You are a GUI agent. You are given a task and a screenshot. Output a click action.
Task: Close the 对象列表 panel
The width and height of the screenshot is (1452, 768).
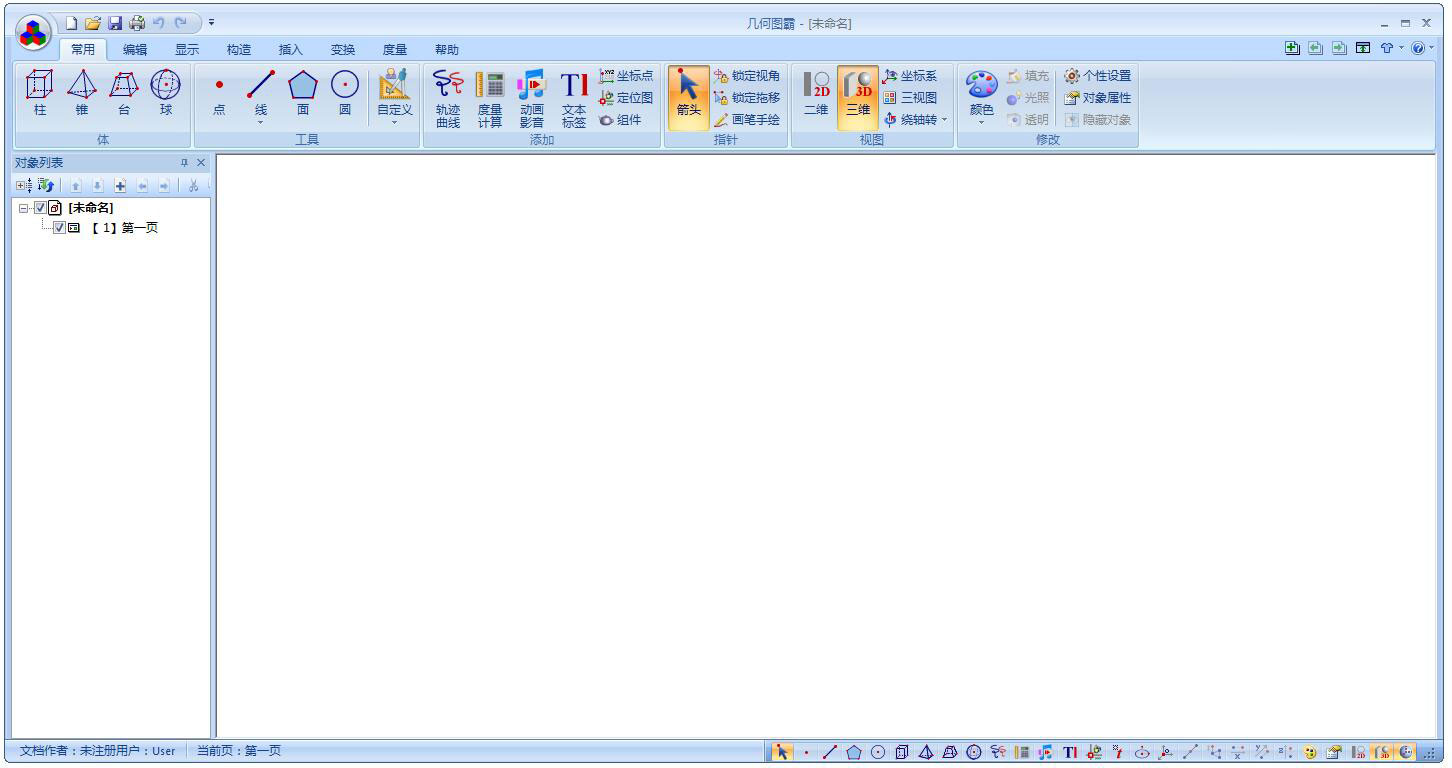[201, 163]
